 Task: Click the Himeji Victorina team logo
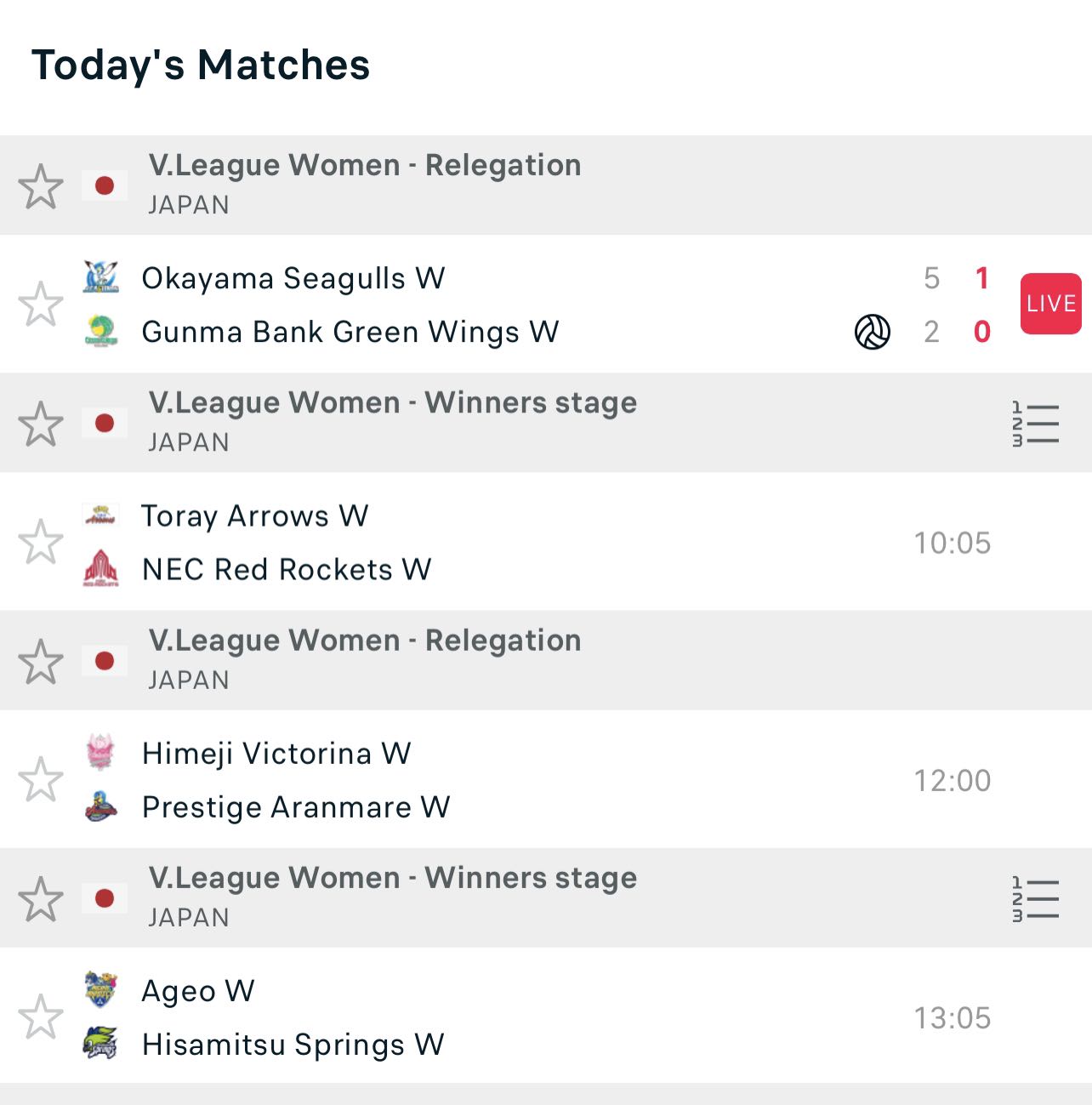[x=101, y=753]
